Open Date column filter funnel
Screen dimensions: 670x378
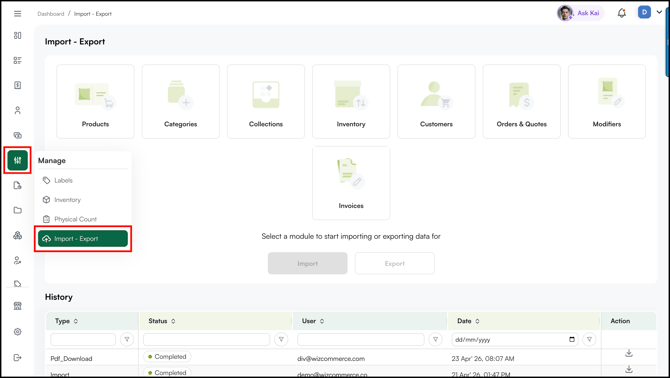(x=589, y=340)
